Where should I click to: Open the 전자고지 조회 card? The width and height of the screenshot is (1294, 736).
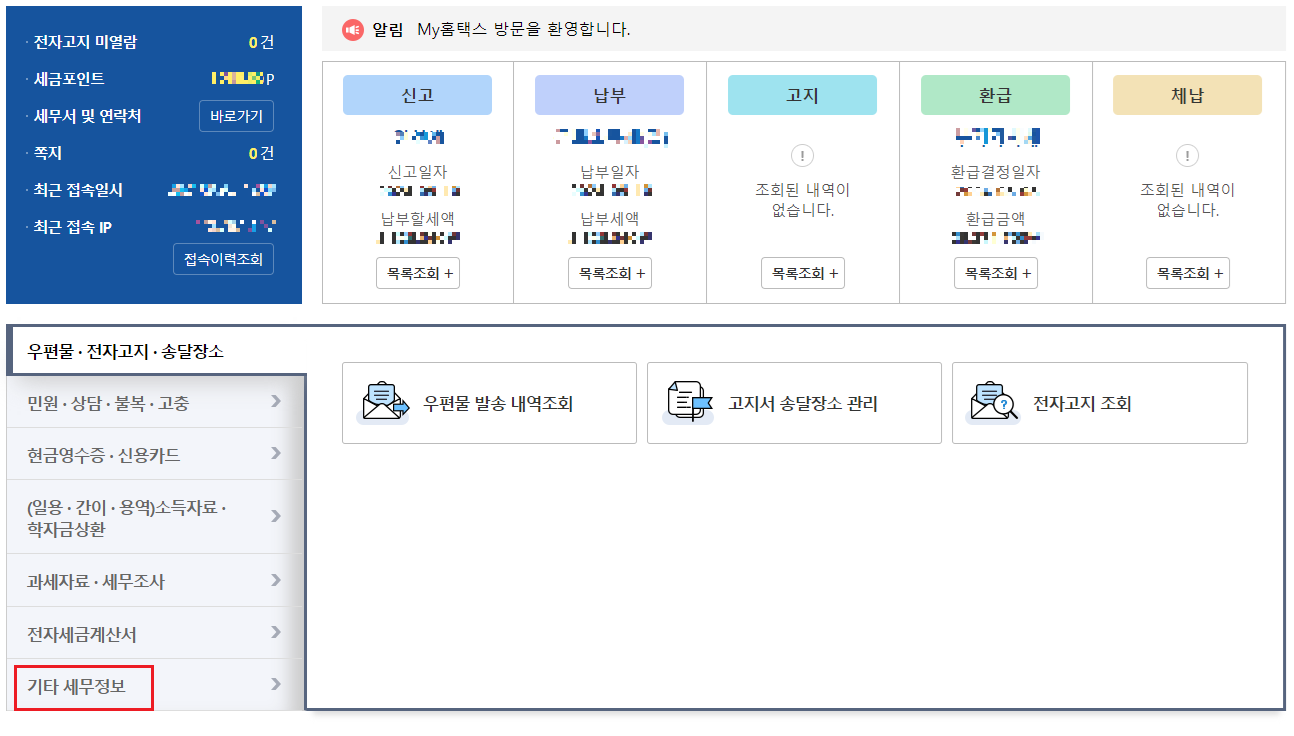1100,403
